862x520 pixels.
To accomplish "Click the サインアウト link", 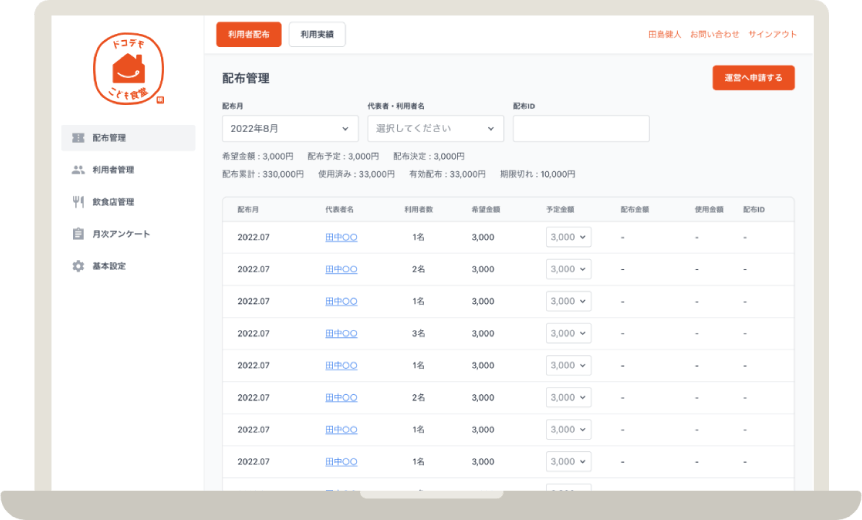I will (x=772, y=34).
